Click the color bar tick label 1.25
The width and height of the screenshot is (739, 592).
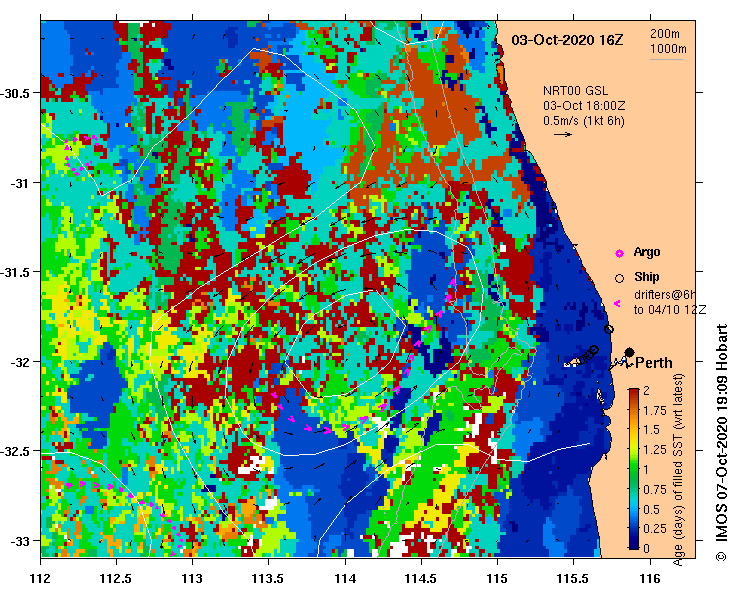point(655,450)
